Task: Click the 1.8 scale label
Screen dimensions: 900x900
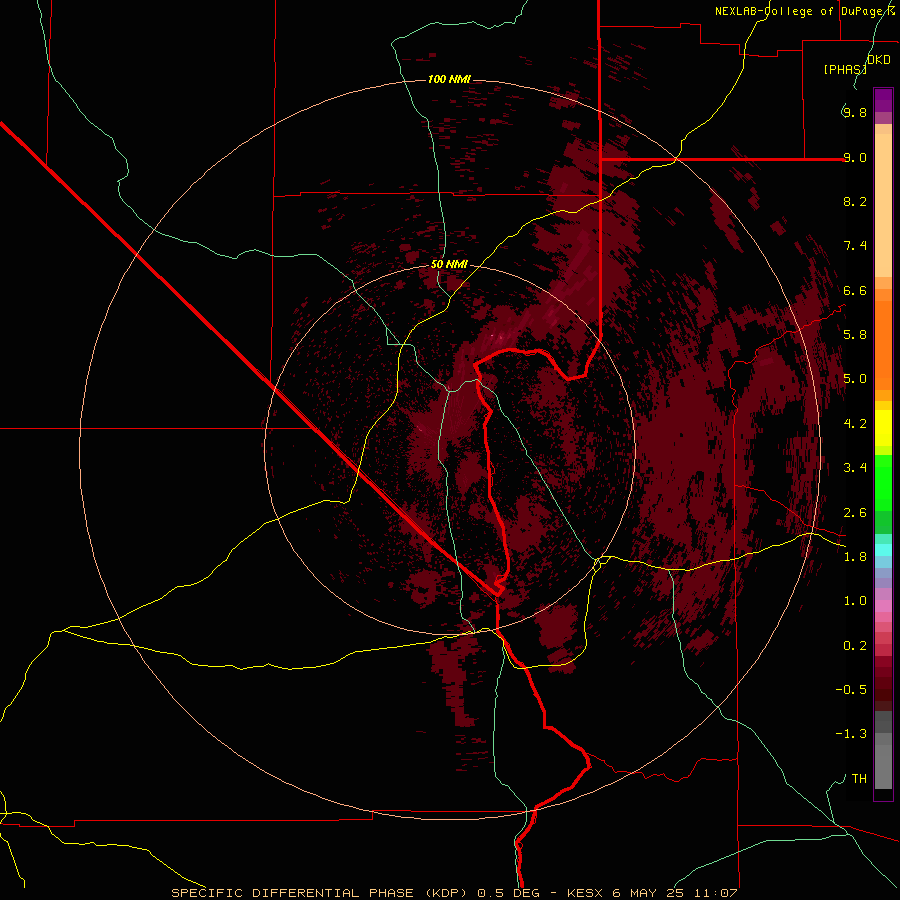Action: (x=855, y=557)
